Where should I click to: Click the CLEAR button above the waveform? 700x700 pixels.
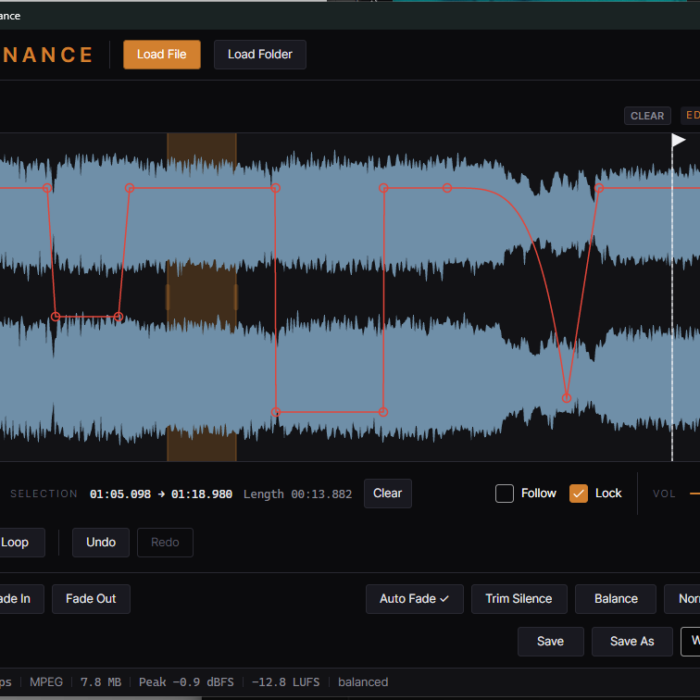(647, 116)
